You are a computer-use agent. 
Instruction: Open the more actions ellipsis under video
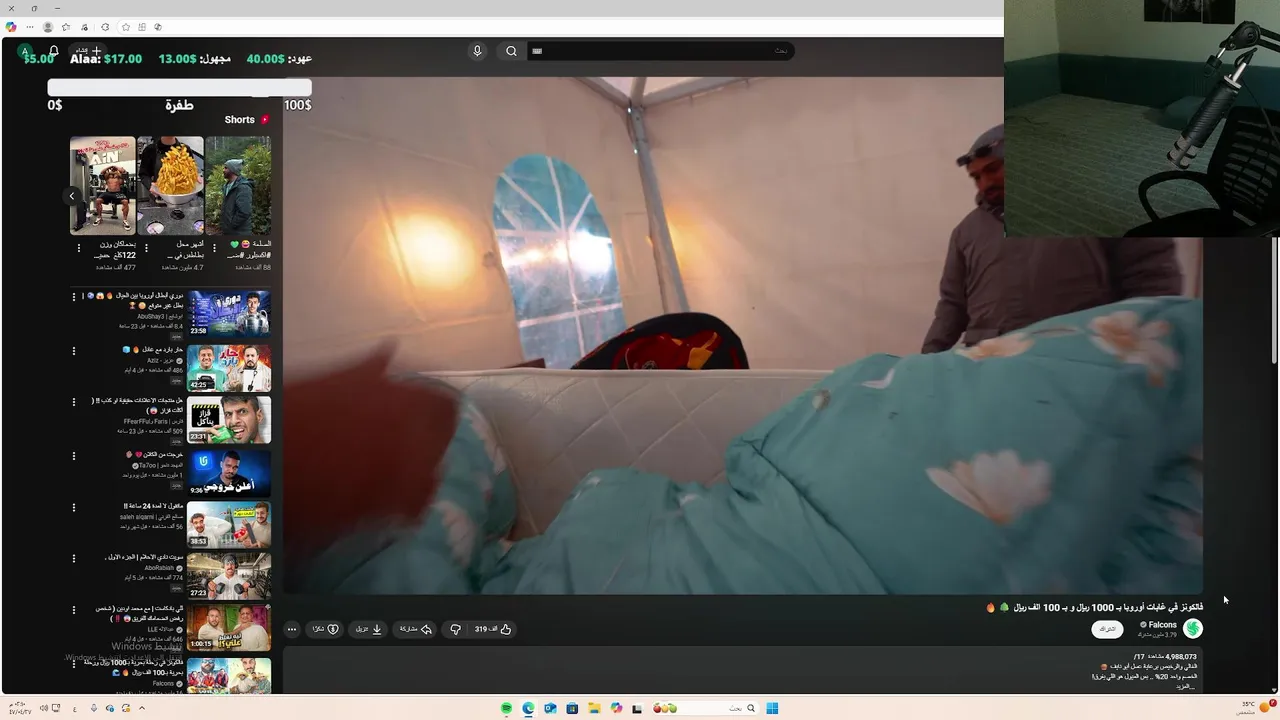(292, 629)
